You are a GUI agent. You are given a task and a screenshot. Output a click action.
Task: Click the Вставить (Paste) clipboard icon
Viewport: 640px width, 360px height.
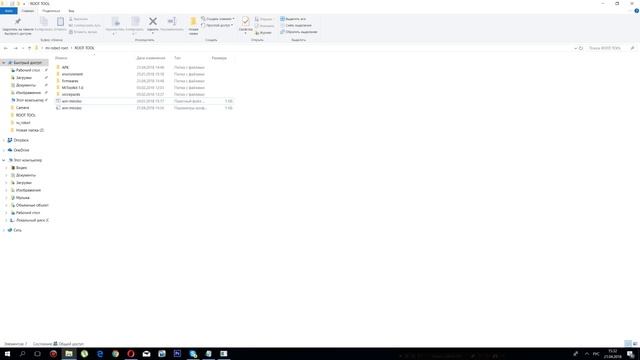tap(60, 22)
